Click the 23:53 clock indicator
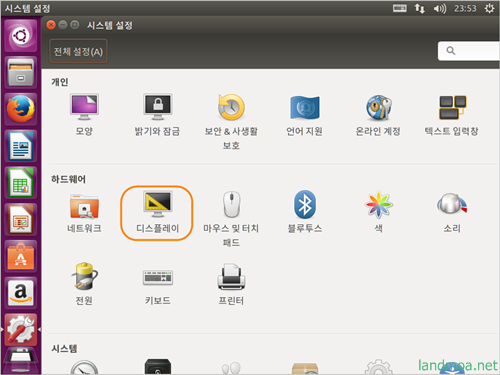Image resolution: width=500 pixels, height=375 pixels. pos(465,8)
